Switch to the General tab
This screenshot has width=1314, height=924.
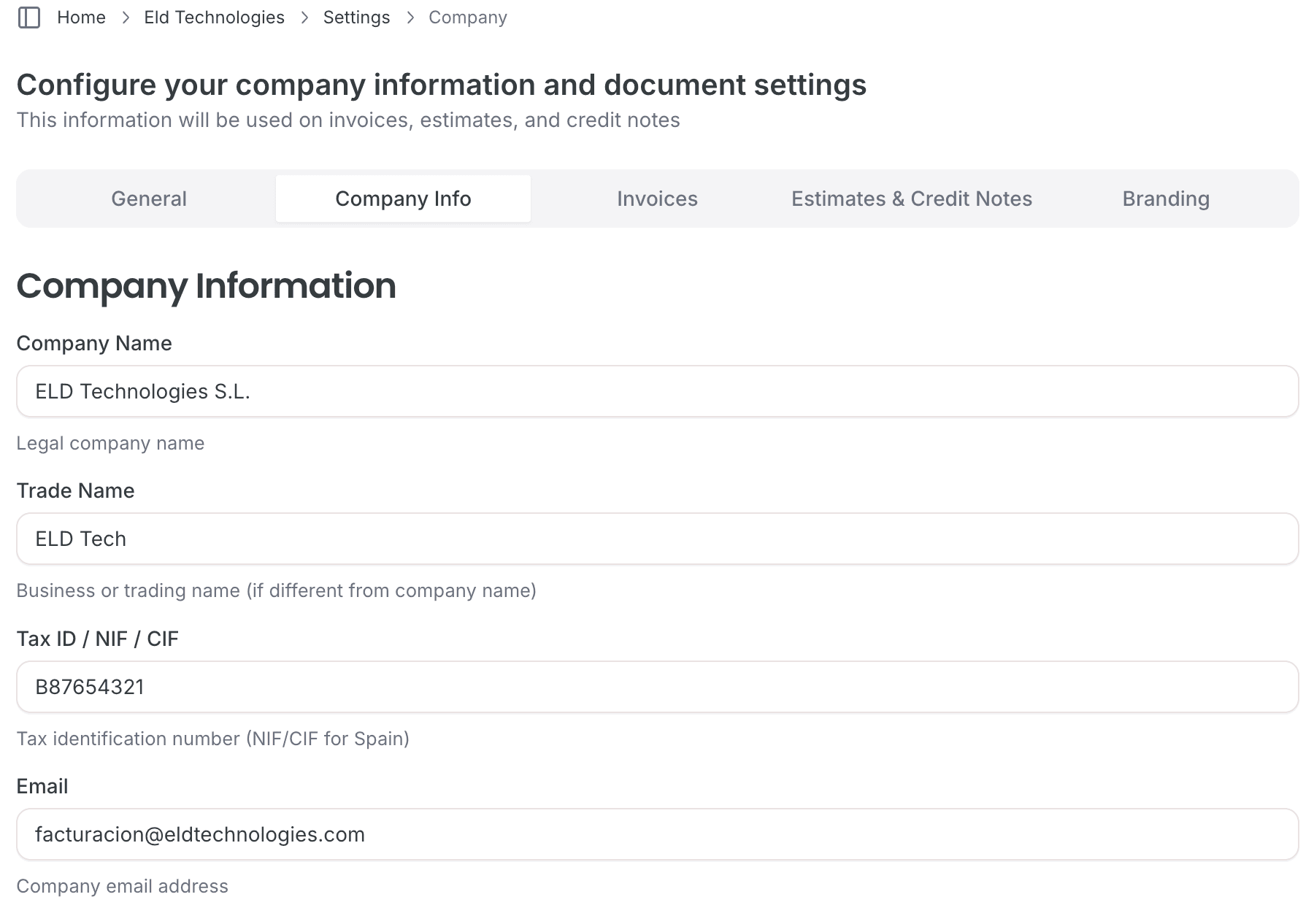148,198
